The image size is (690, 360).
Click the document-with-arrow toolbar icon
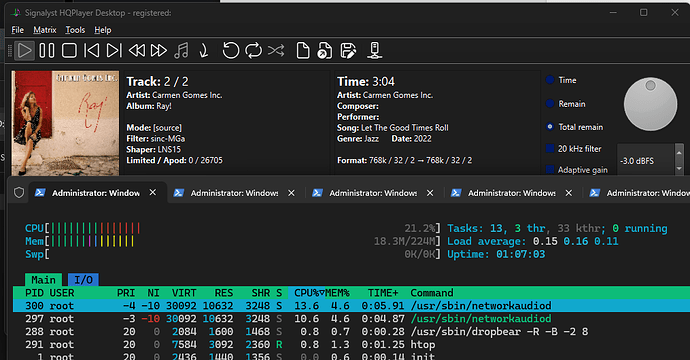pos(325,50)
